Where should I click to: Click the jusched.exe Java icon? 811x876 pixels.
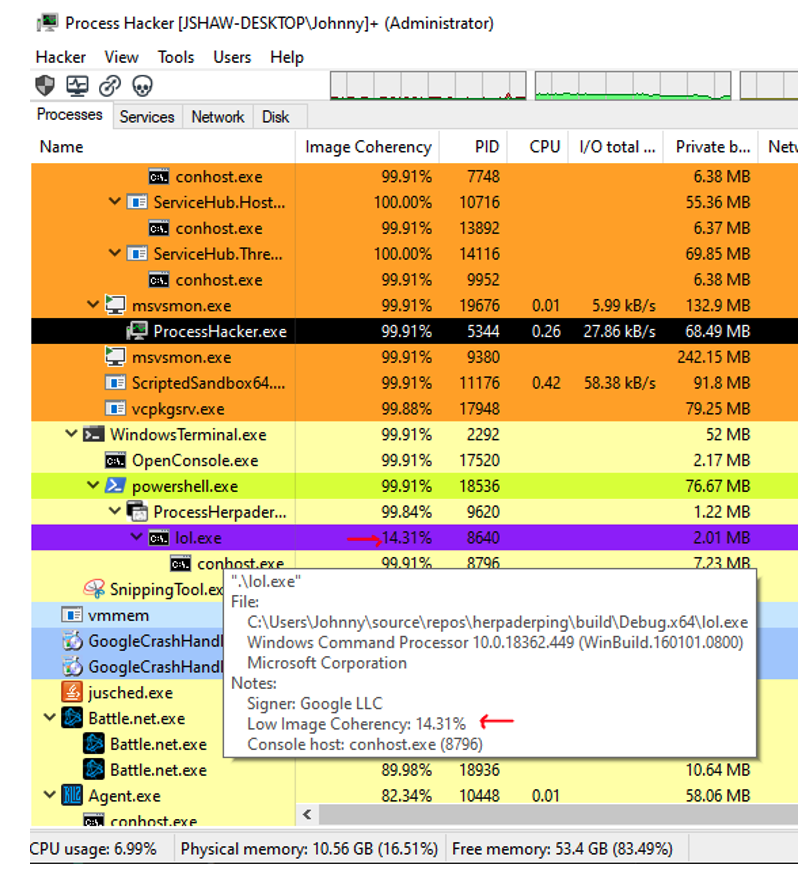(71, 692)
